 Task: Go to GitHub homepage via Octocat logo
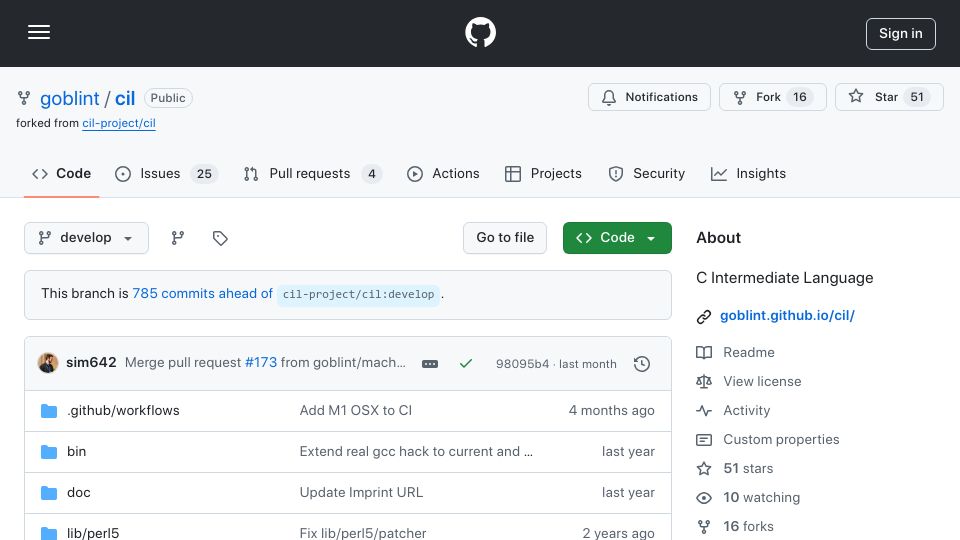[480, 32]
